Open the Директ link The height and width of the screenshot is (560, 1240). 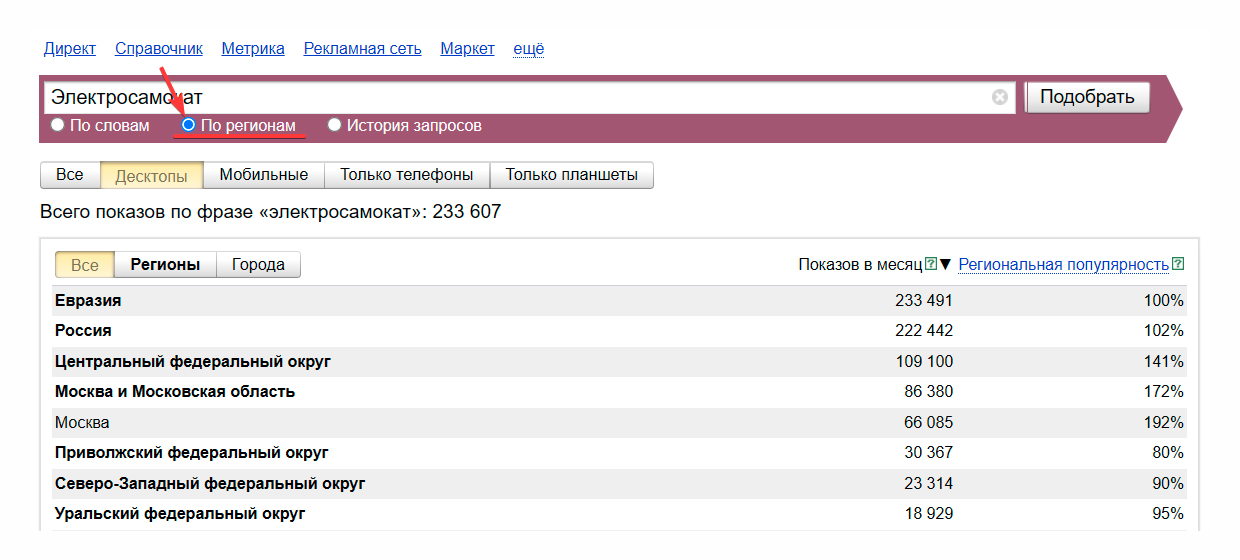(x=70, y=48)
